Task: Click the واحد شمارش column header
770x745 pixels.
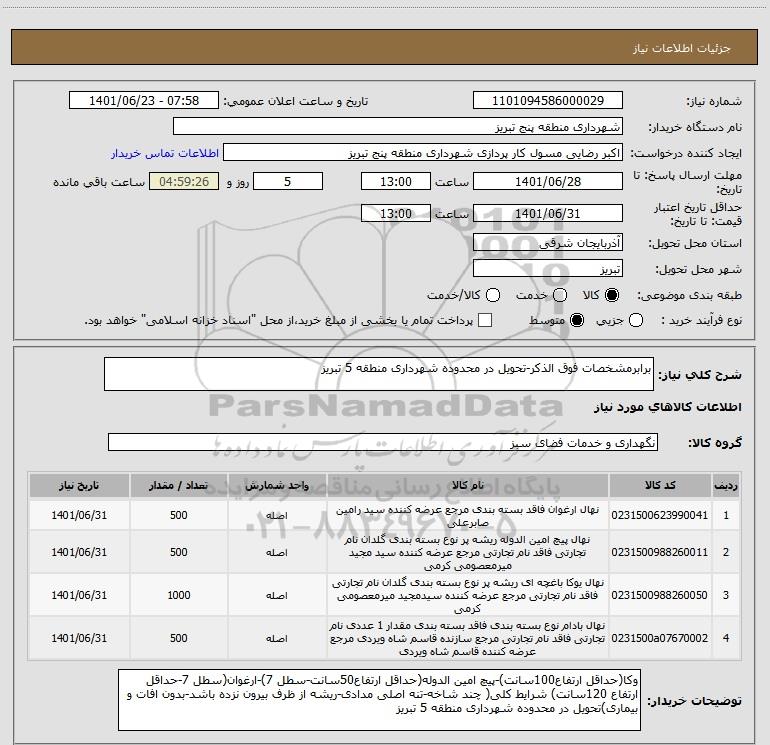Action: (x=277, y=485)
